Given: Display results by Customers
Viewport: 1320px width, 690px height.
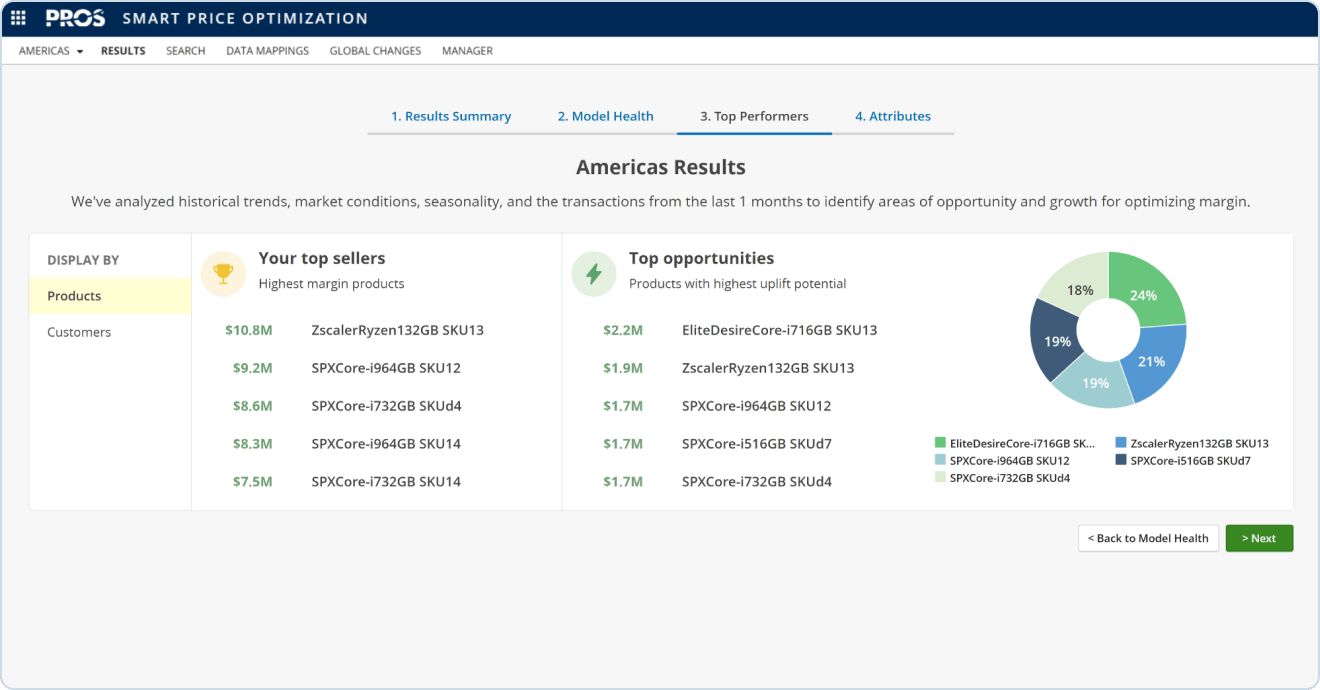Looking at the screenshot, I should [x=79, y=332].
